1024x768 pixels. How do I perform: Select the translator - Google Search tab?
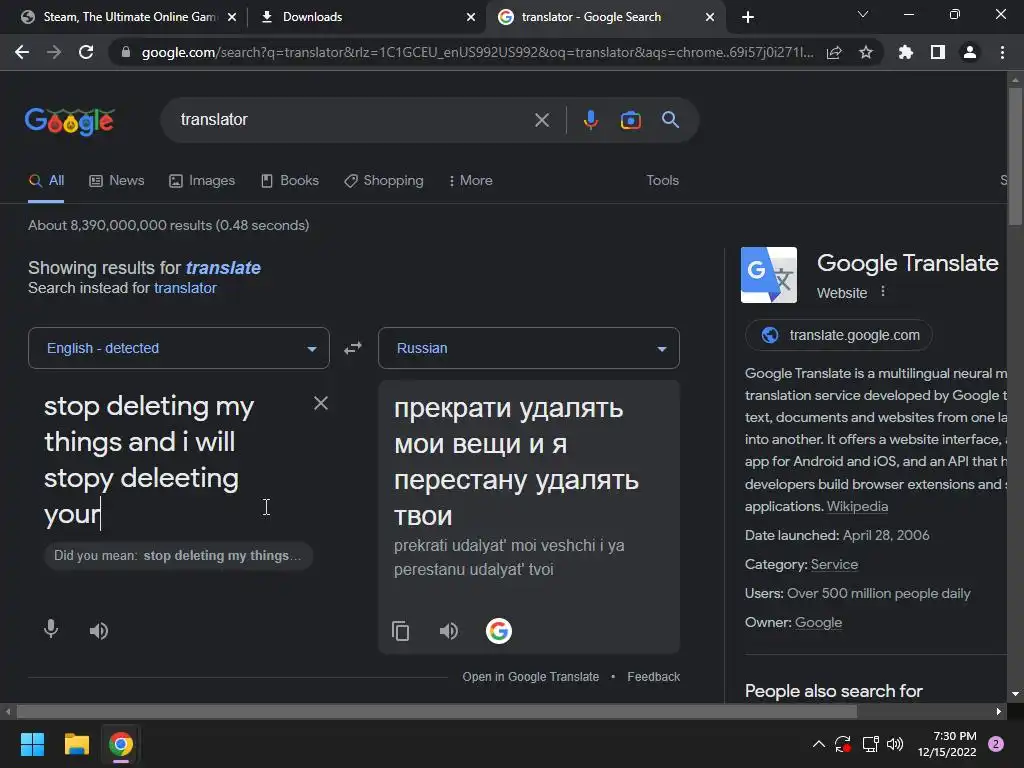coord(591,17)
